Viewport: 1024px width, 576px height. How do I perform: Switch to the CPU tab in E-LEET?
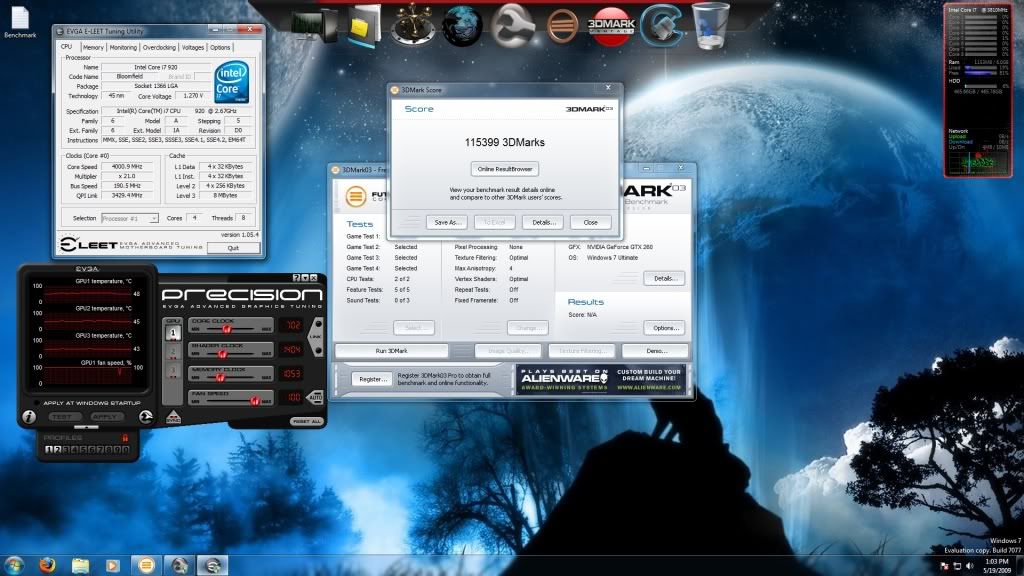pyautogui.click(x=67, y=47)
